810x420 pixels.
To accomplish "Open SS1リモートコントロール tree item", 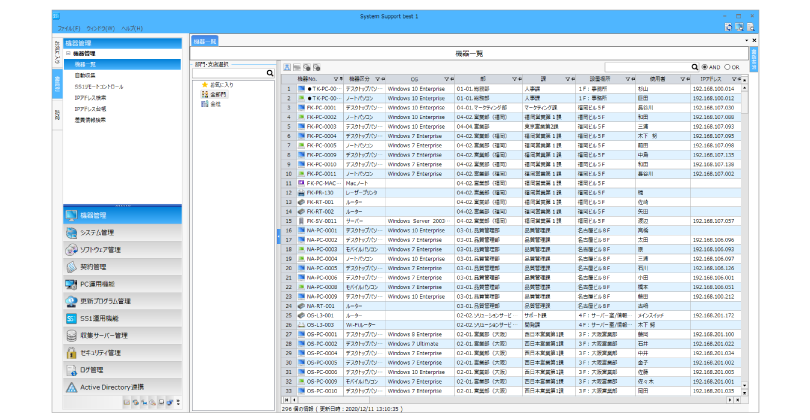I will pyautogui.click(x=99, y=87).
